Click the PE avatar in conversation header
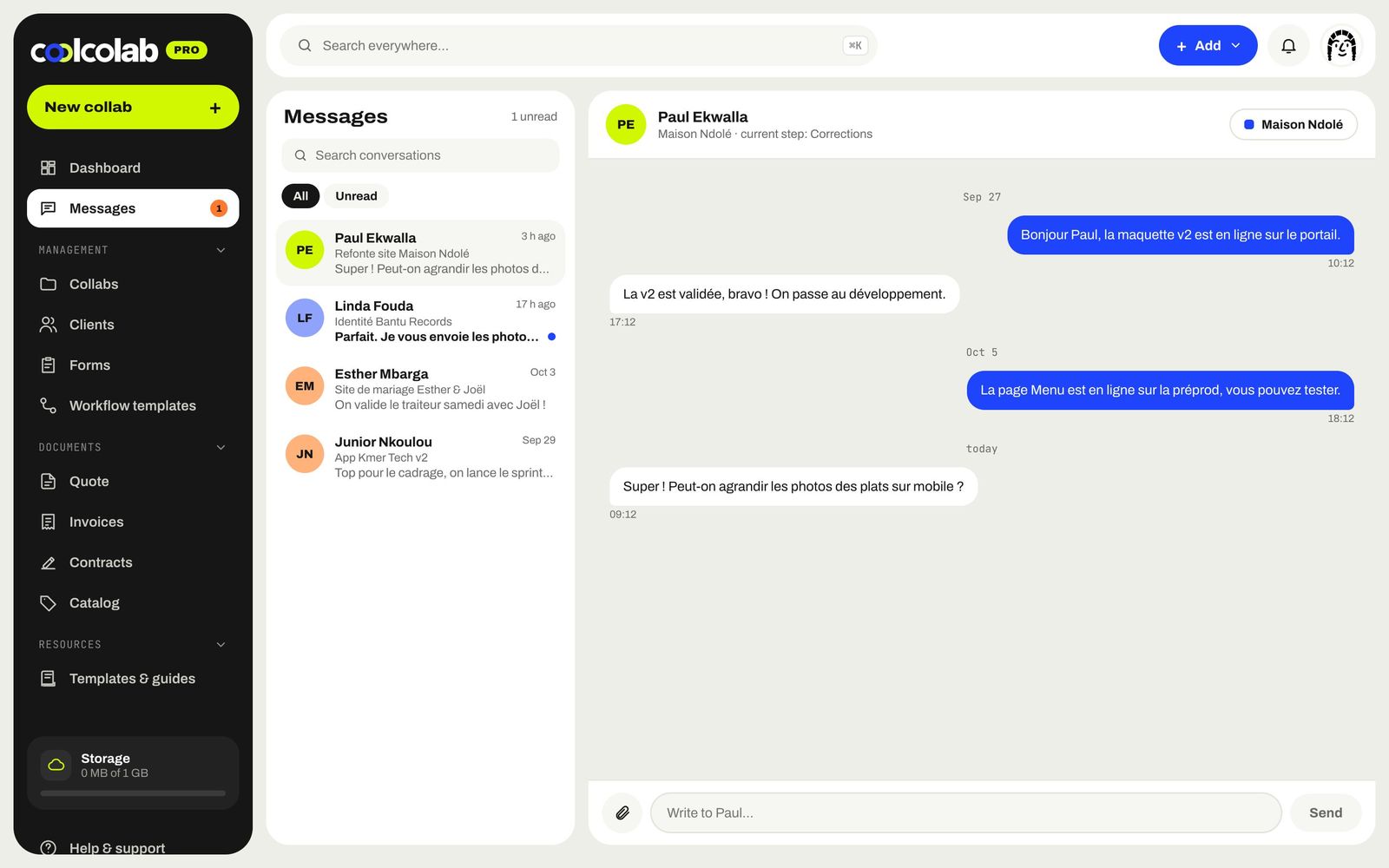This screenshot has width=1389, height=868. (x=626, y=125)
